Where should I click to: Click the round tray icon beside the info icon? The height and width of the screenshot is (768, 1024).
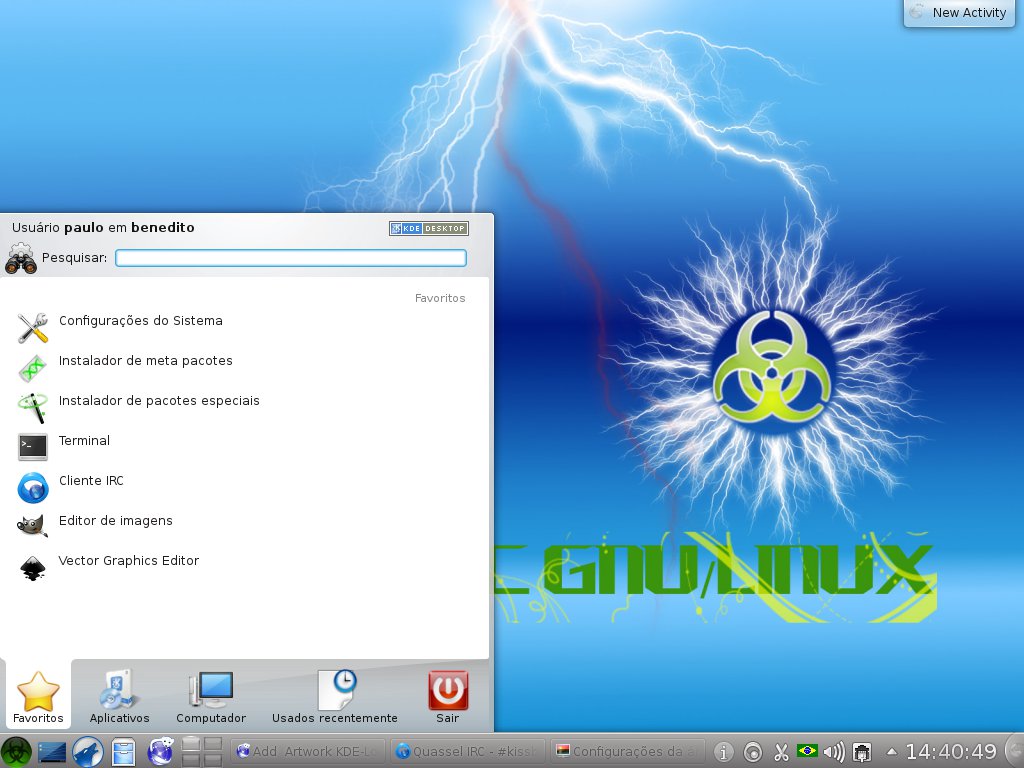tap(753, 752)
